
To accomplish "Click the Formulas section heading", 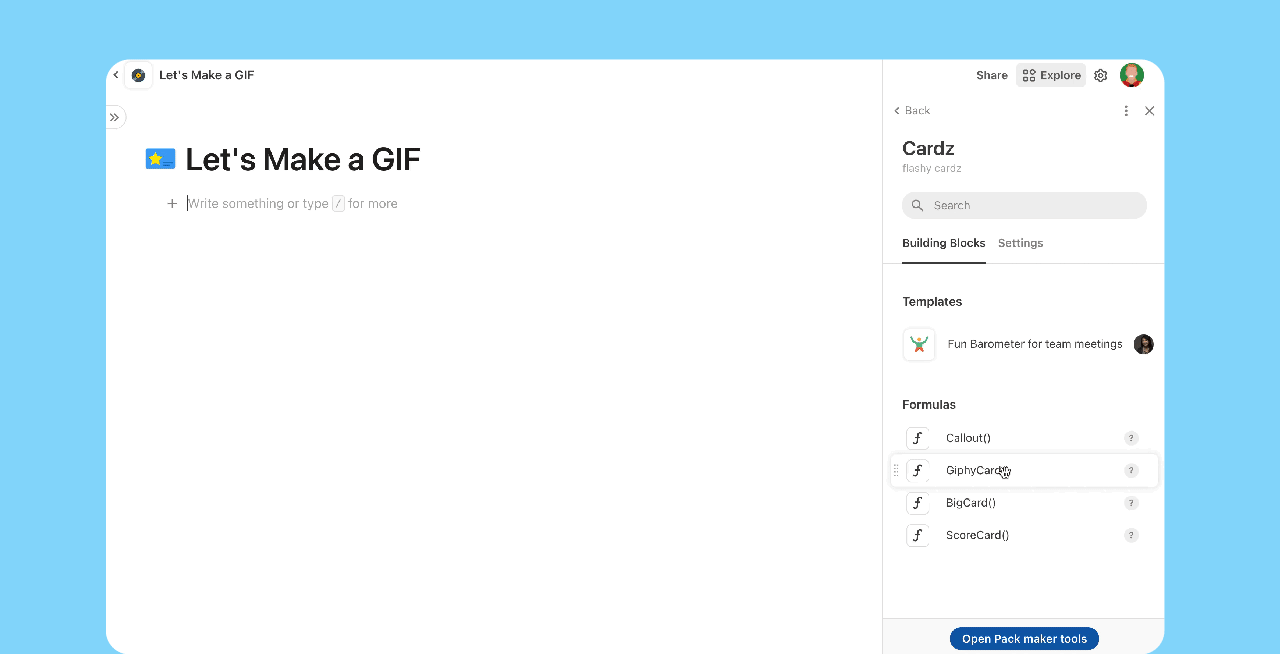I will [929, 405].
